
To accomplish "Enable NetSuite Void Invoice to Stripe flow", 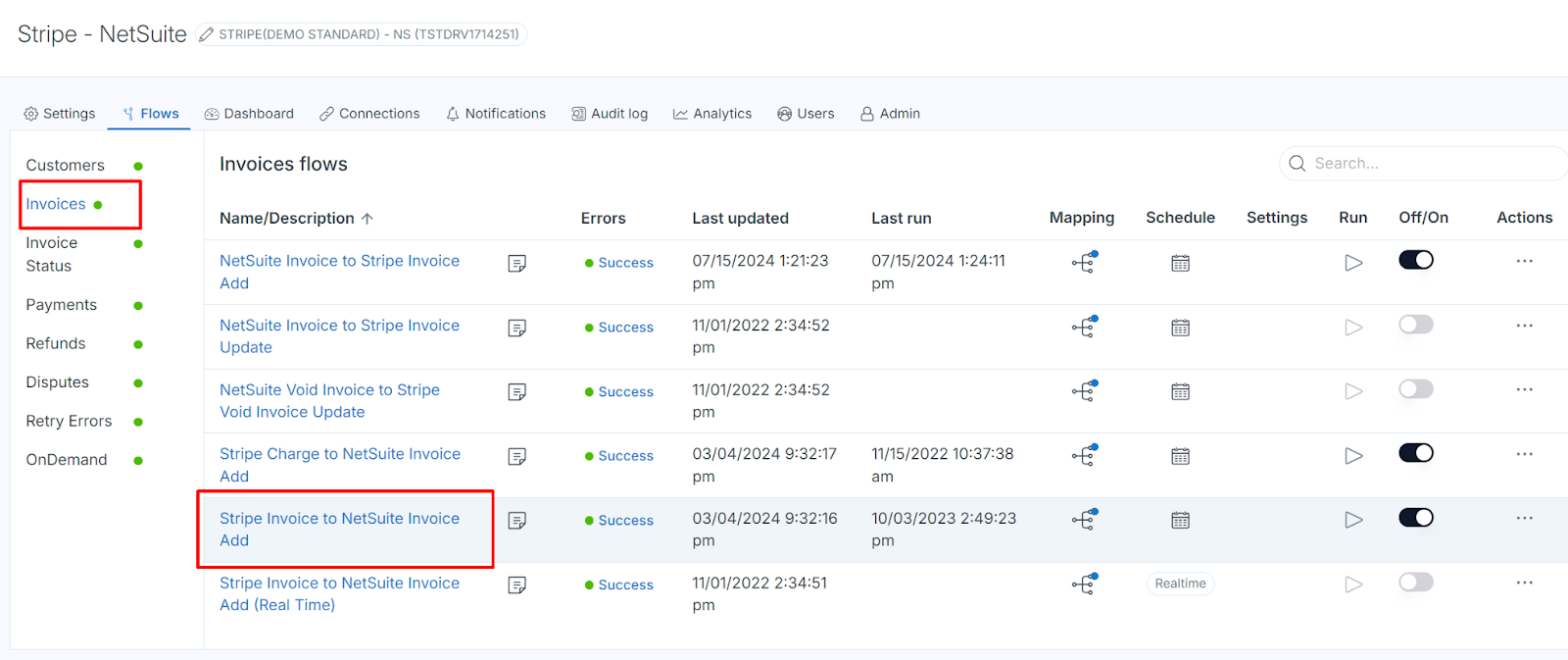I will tap(1416, 389).
